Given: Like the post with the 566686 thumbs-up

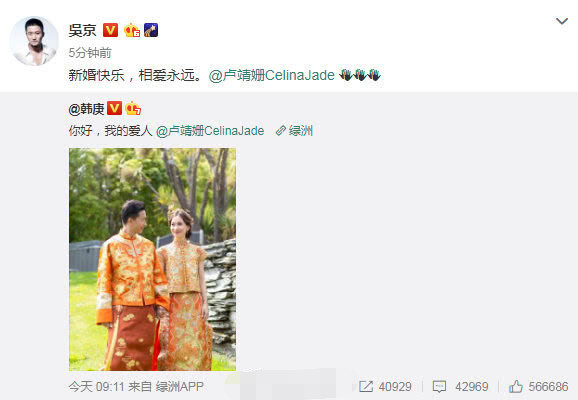Looking at the screenshot, I should pyautogui.click(x=539, y=386).
